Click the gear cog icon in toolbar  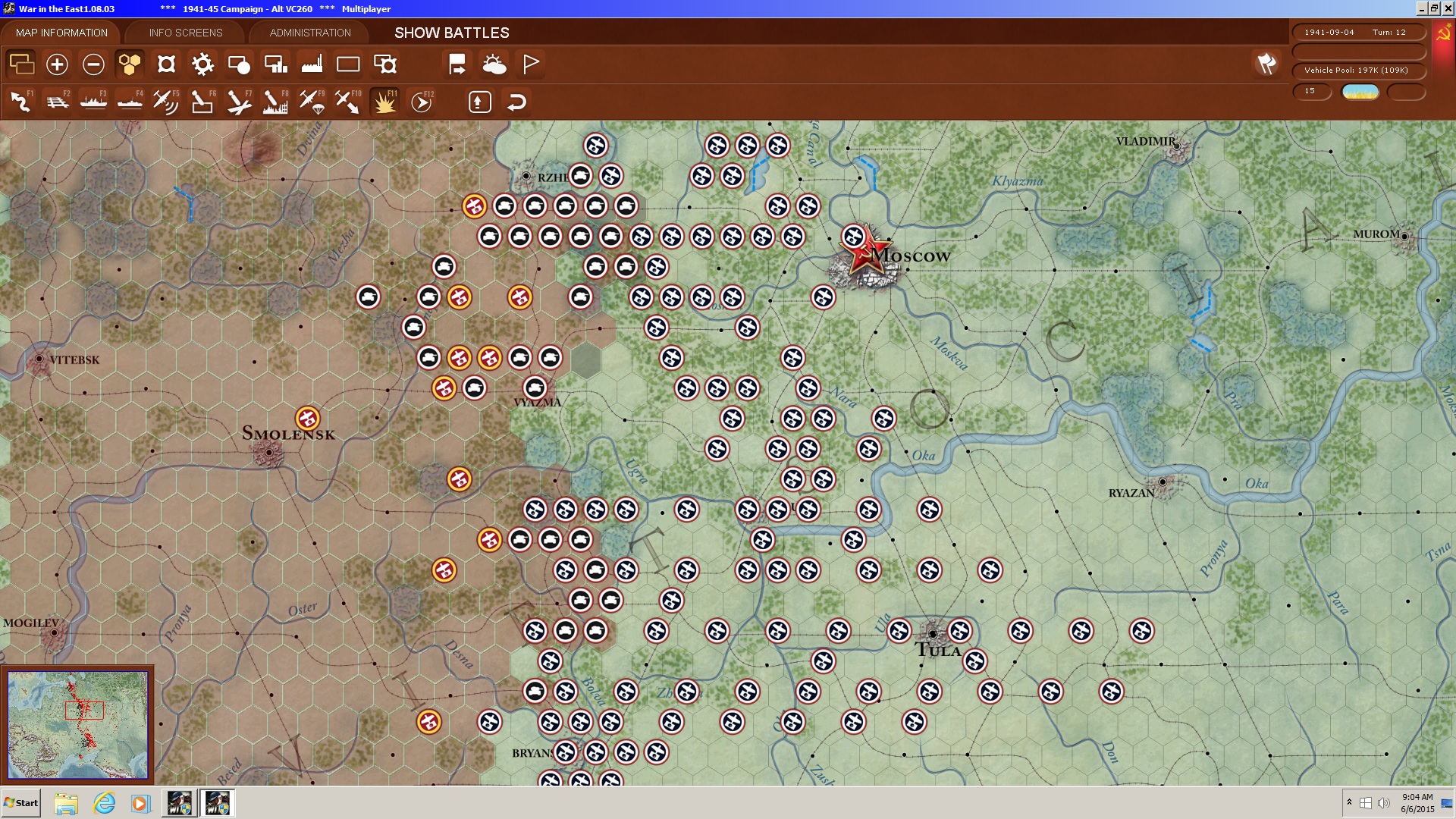pyautogui.click(x=202, y=64)
